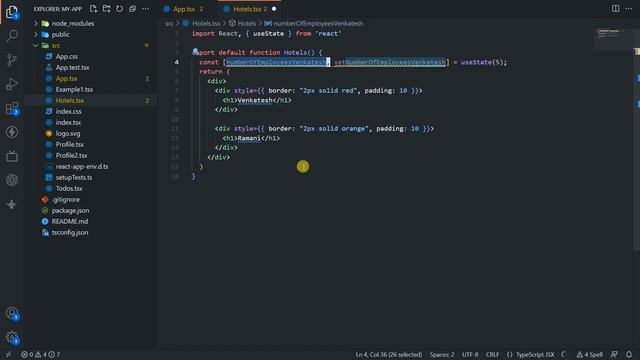This screenshot has height=360, width=640.
Task: Click 4 Spell status bar item
Action: (589, 354)
